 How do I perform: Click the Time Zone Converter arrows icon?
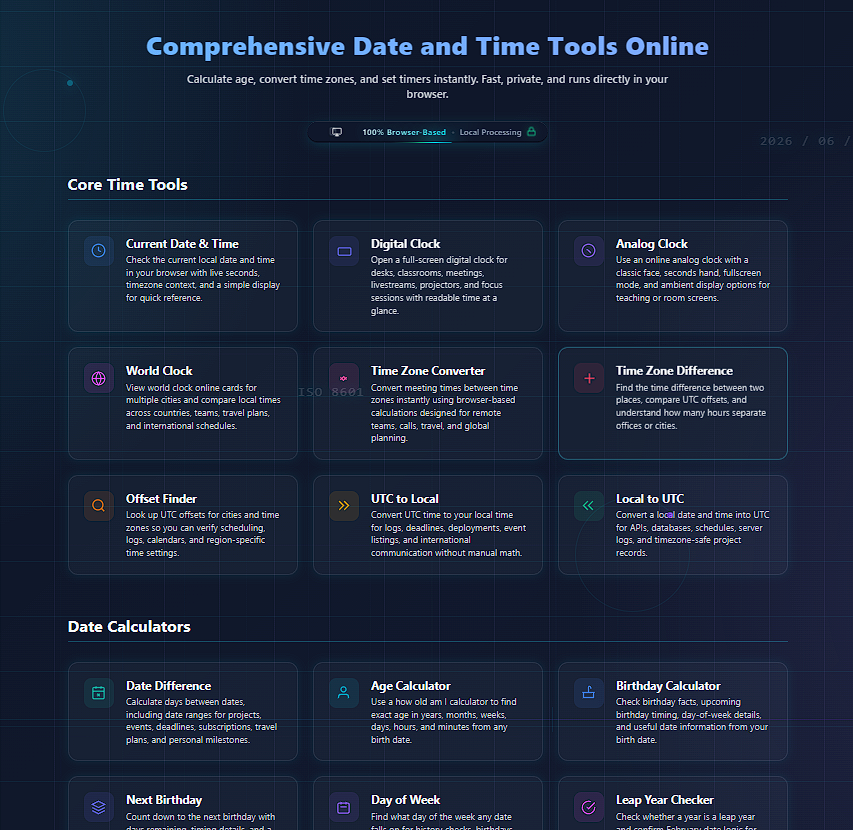click(344, 378)
